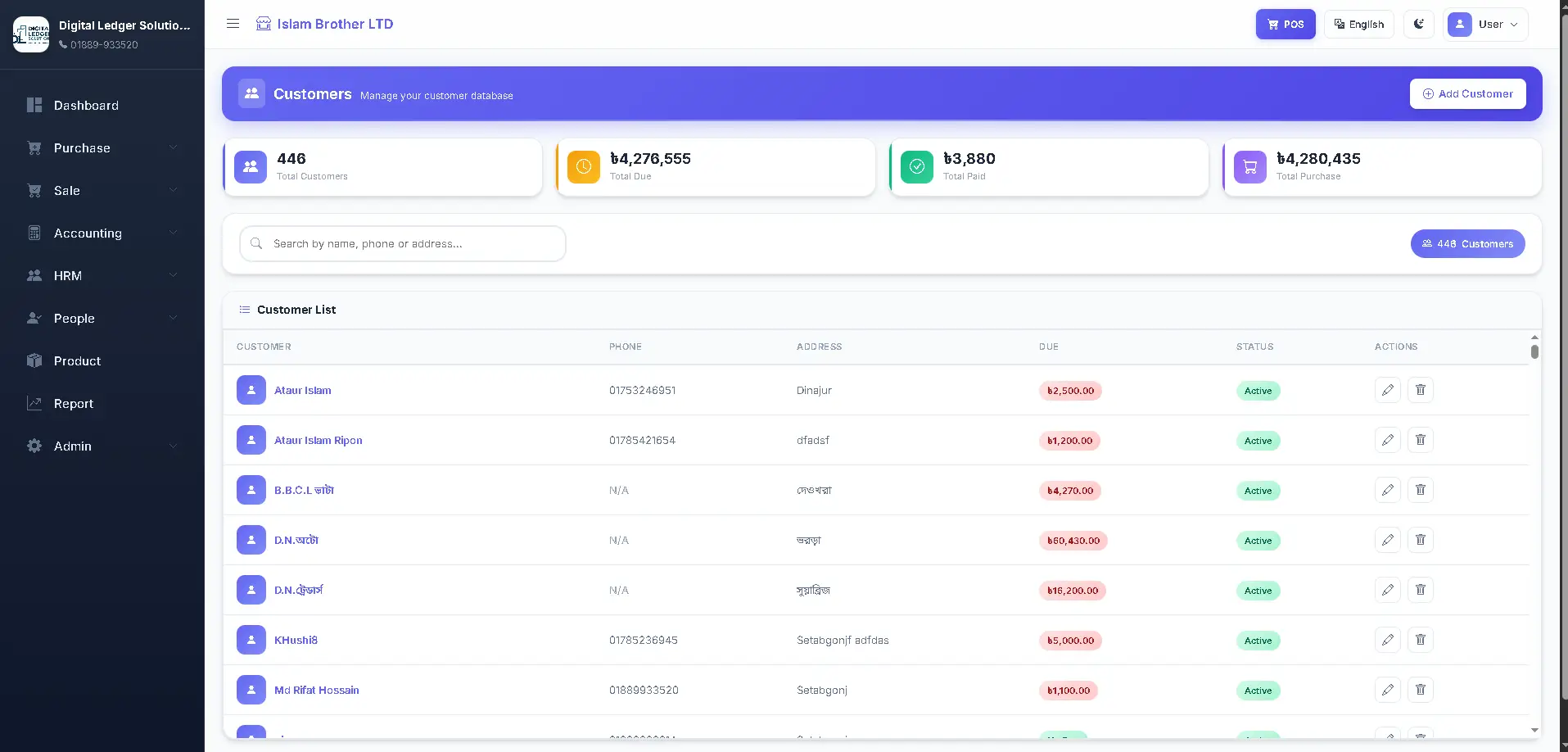This screenshot has width=1568, height=752.
Task: Click the edit pencil for KHushi8
Action: point(1388,640)
